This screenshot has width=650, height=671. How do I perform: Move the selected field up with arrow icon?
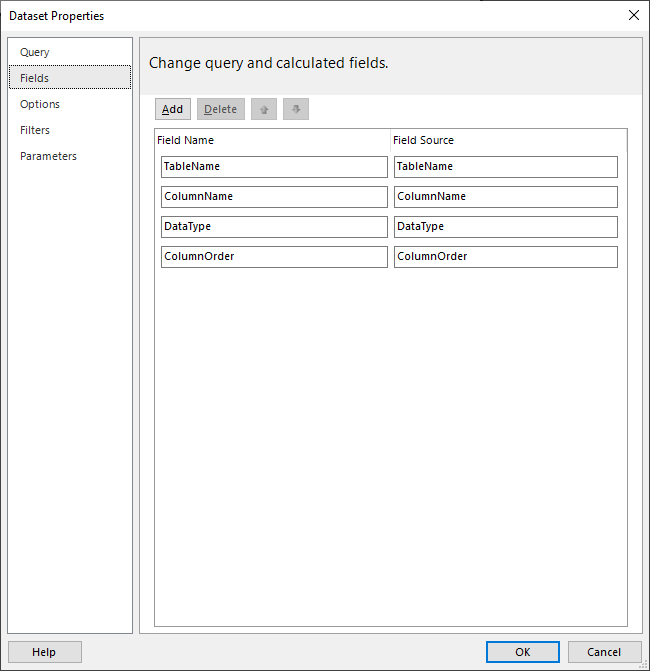coord(264,109)
